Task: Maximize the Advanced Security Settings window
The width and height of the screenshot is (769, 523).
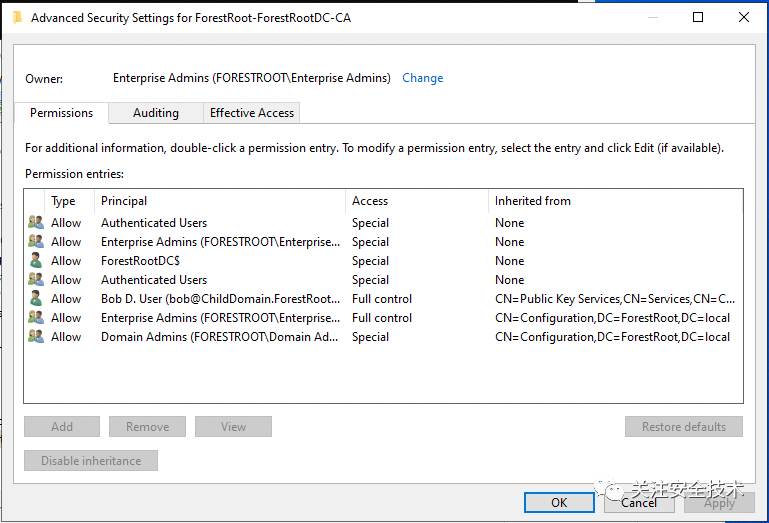Action: click(698, 17)
